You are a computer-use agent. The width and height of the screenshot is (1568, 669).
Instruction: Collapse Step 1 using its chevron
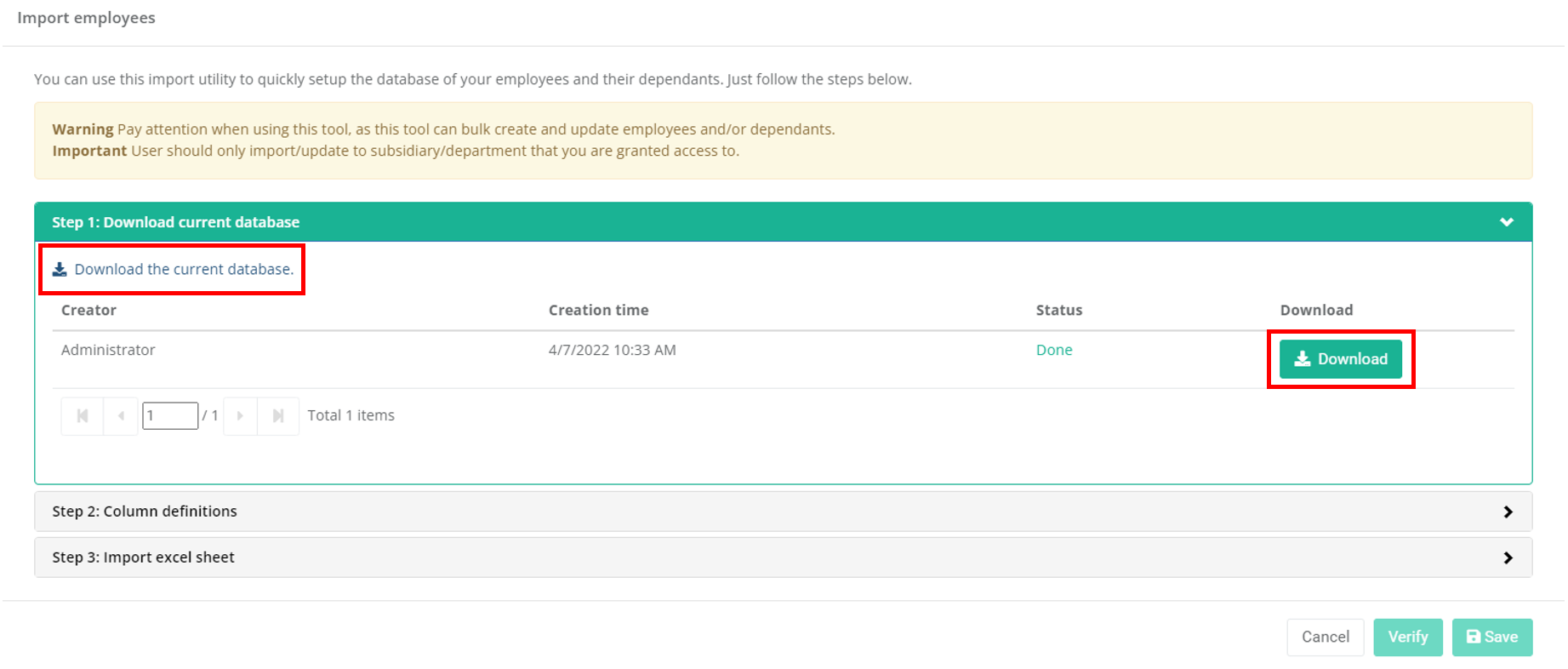(x=1506, y=222)
